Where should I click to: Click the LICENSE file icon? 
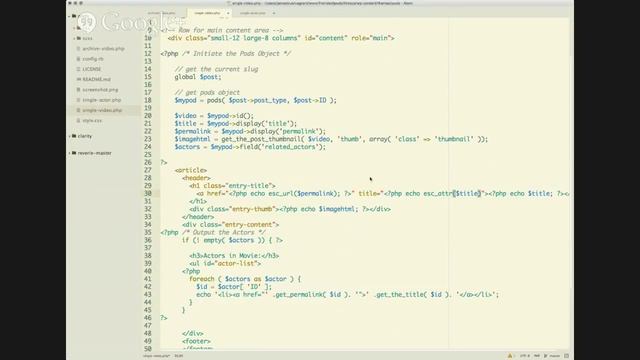(x=78, y=69)
